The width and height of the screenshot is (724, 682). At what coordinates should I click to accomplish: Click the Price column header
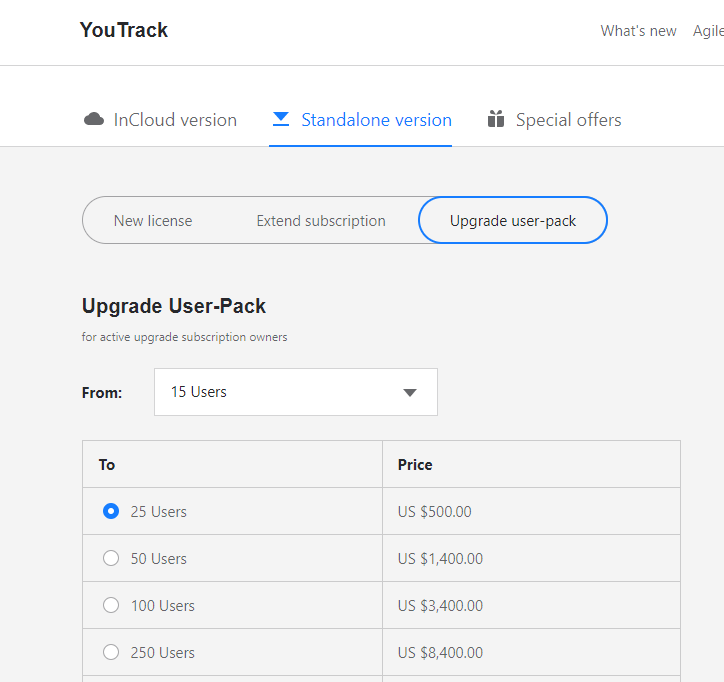click(x=415, y=464)
